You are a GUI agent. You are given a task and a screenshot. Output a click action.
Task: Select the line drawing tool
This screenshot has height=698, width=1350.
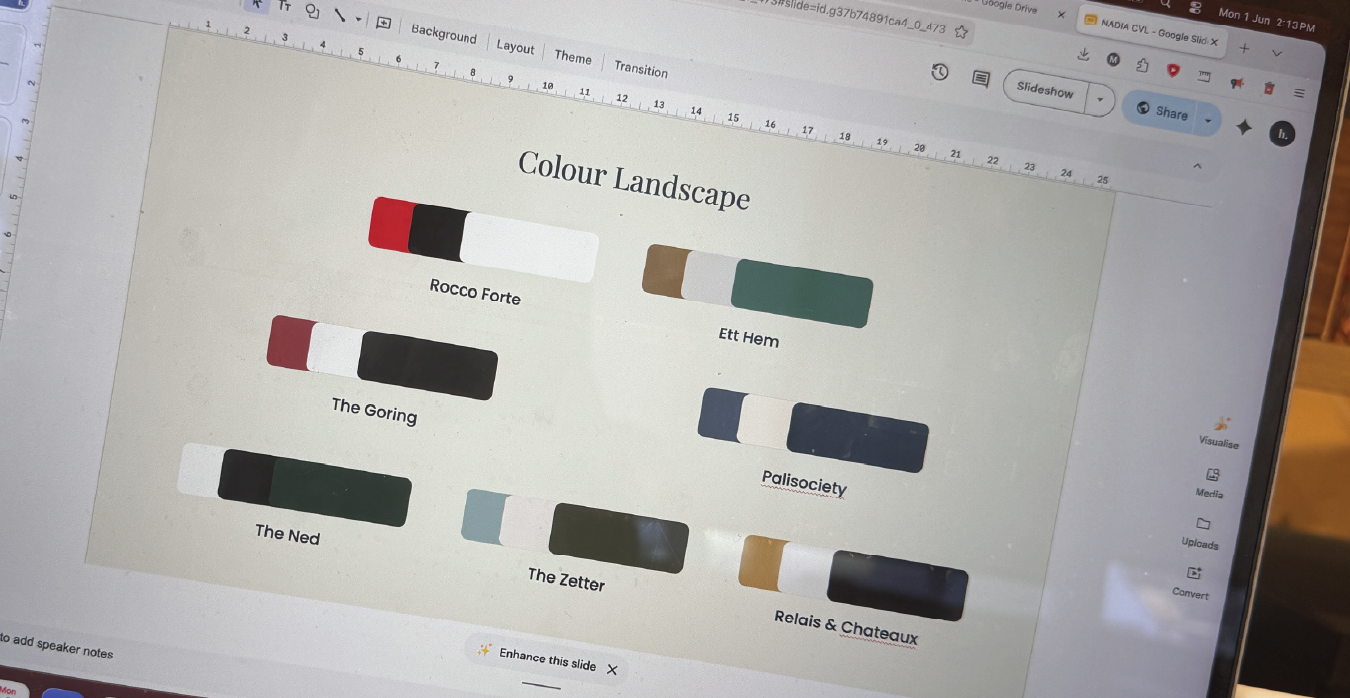click(341, 16)
